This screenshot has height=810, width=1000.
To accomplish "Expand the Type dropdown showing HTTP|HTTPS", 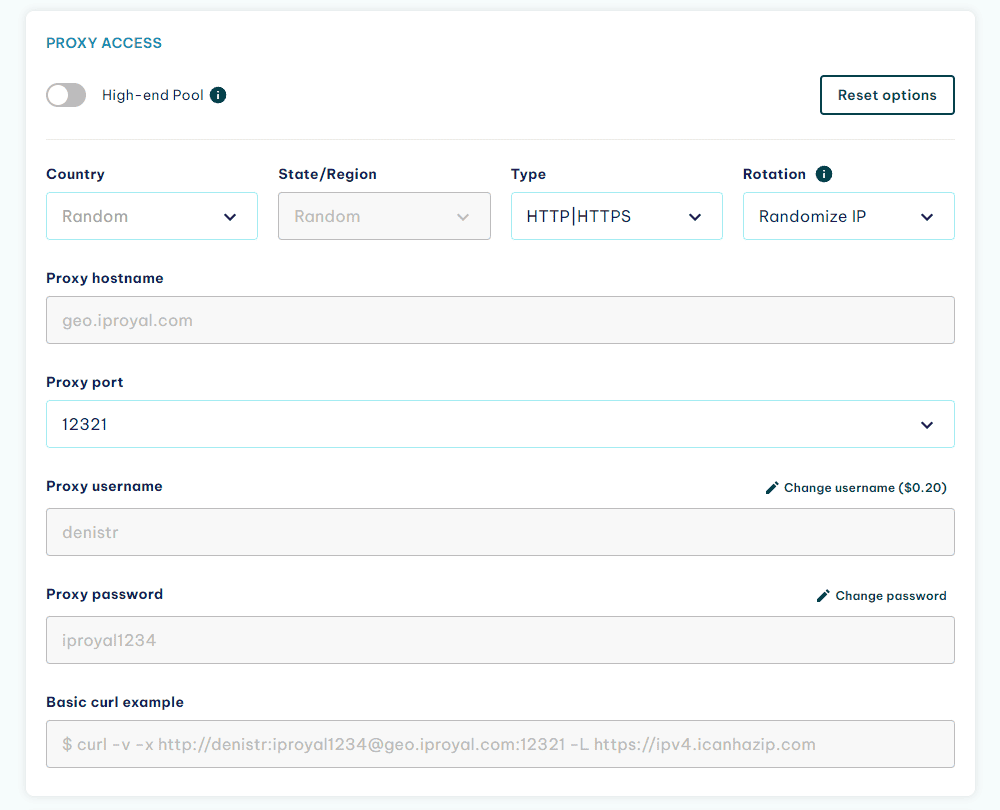I will click(x=616, y=216).
